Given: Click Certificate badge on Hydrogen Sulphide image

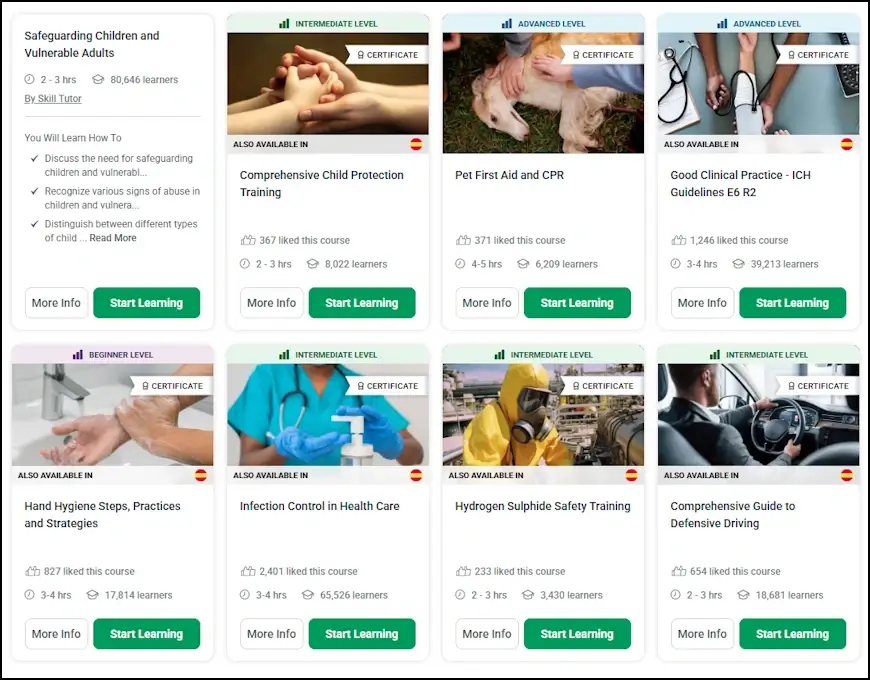Looking at the screenshot, I should tap(603, 386).
